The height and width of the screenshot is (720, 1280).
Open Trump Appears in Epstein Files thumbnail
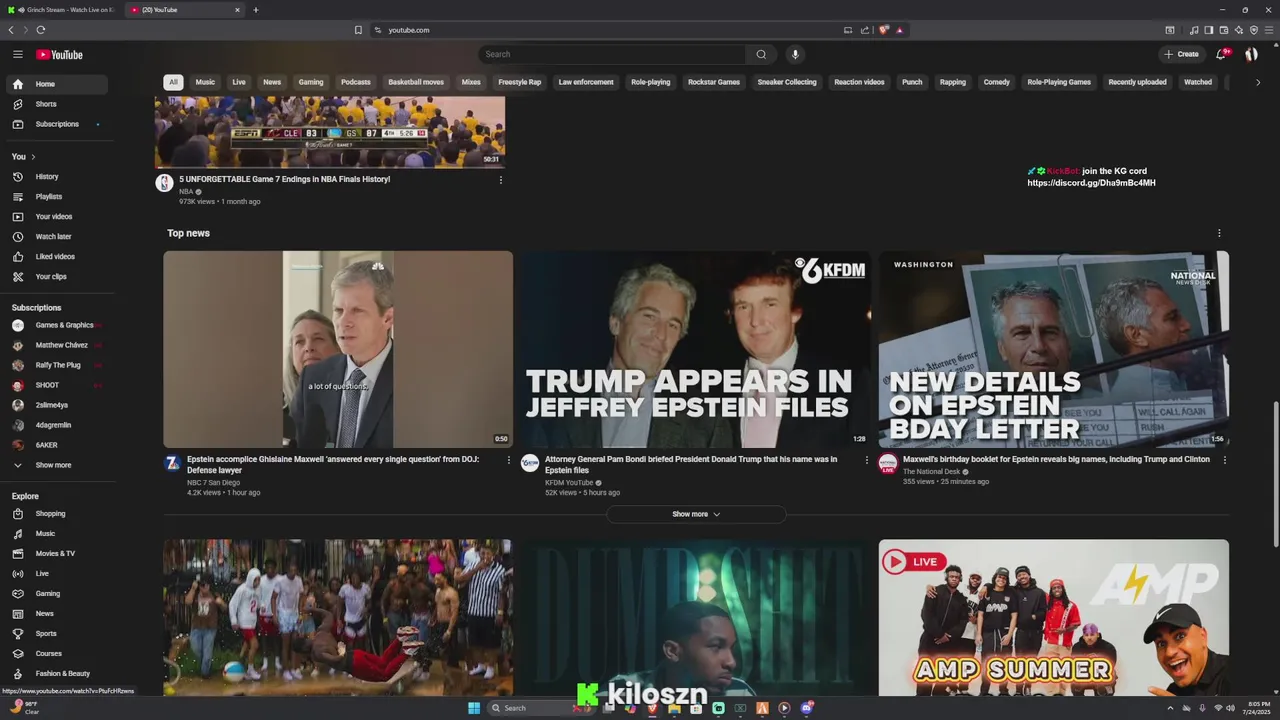click(x=696, y=349)
